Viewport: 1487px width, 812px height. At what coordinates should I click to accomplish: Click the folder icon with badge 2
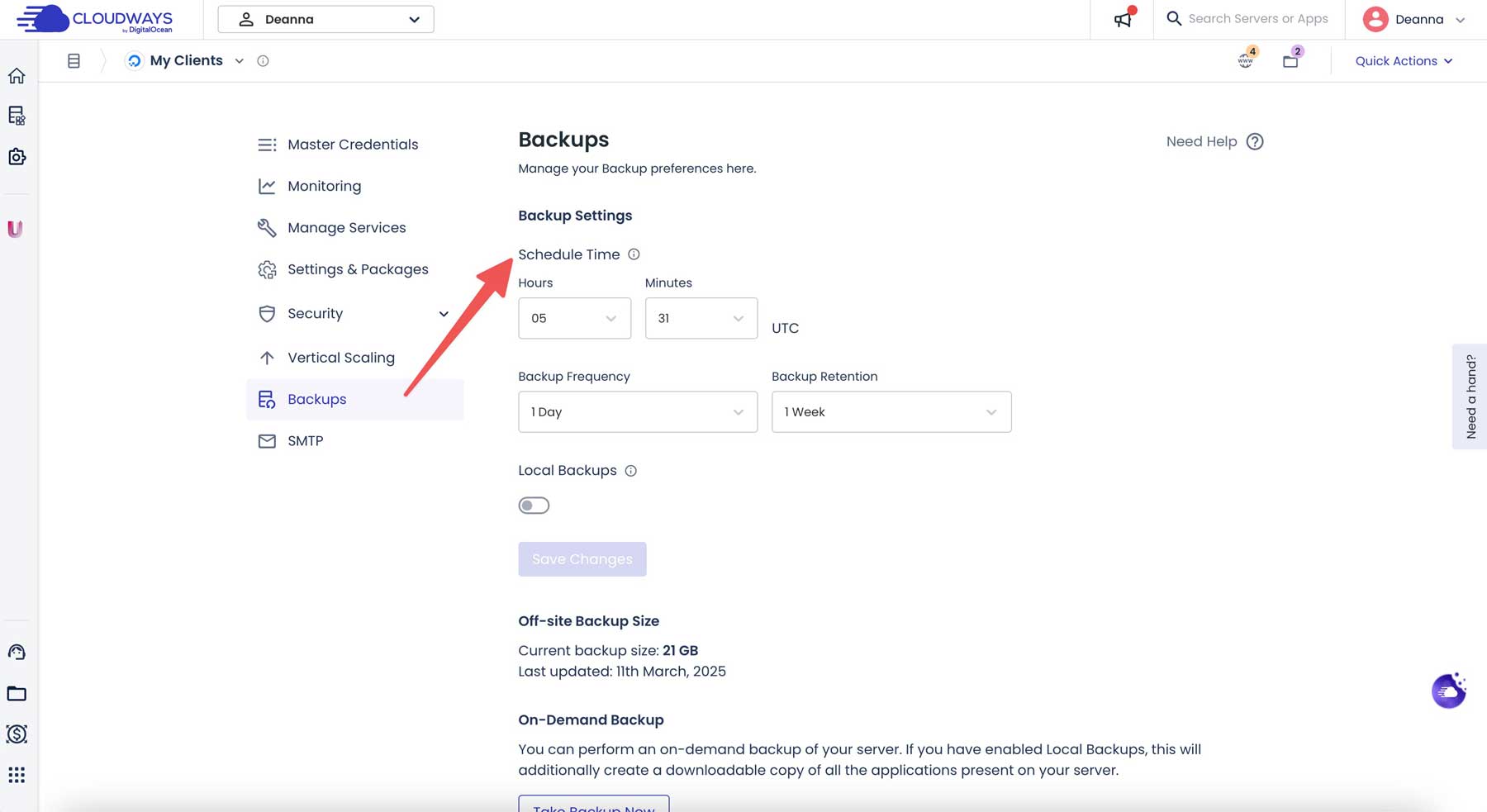pyautogui.click(x=1290, y=60)
